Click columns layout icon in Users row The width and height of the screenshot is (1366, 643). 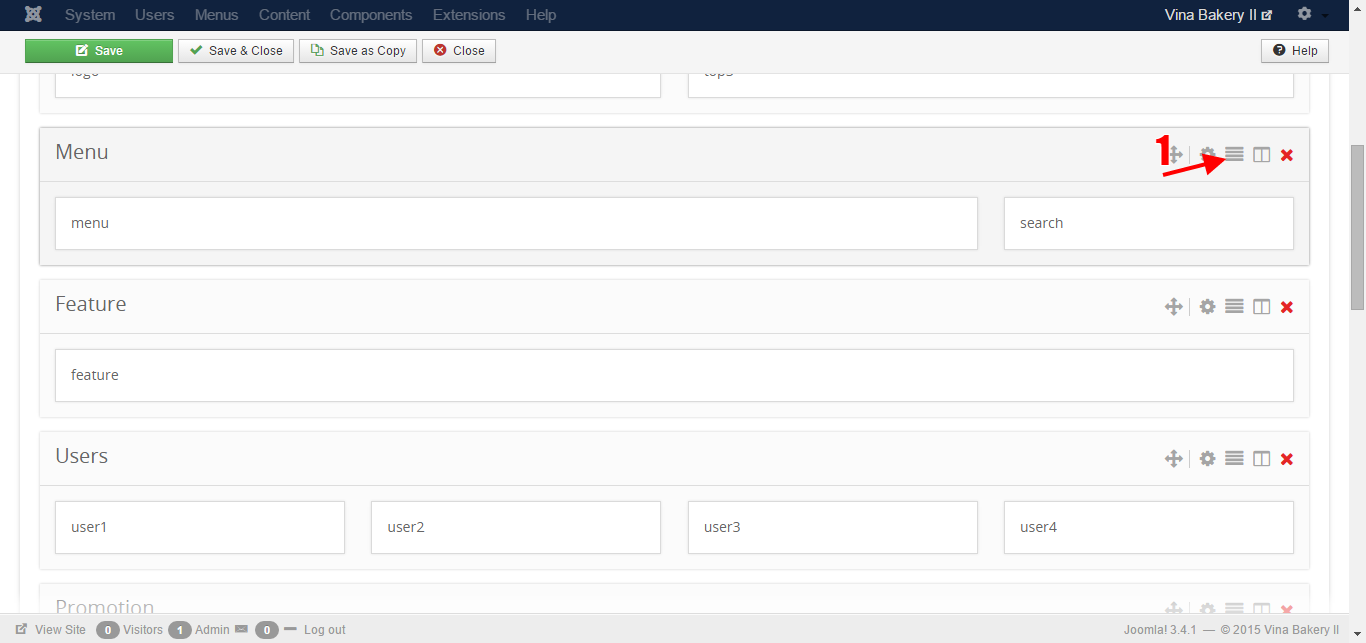pos(1262,459)
